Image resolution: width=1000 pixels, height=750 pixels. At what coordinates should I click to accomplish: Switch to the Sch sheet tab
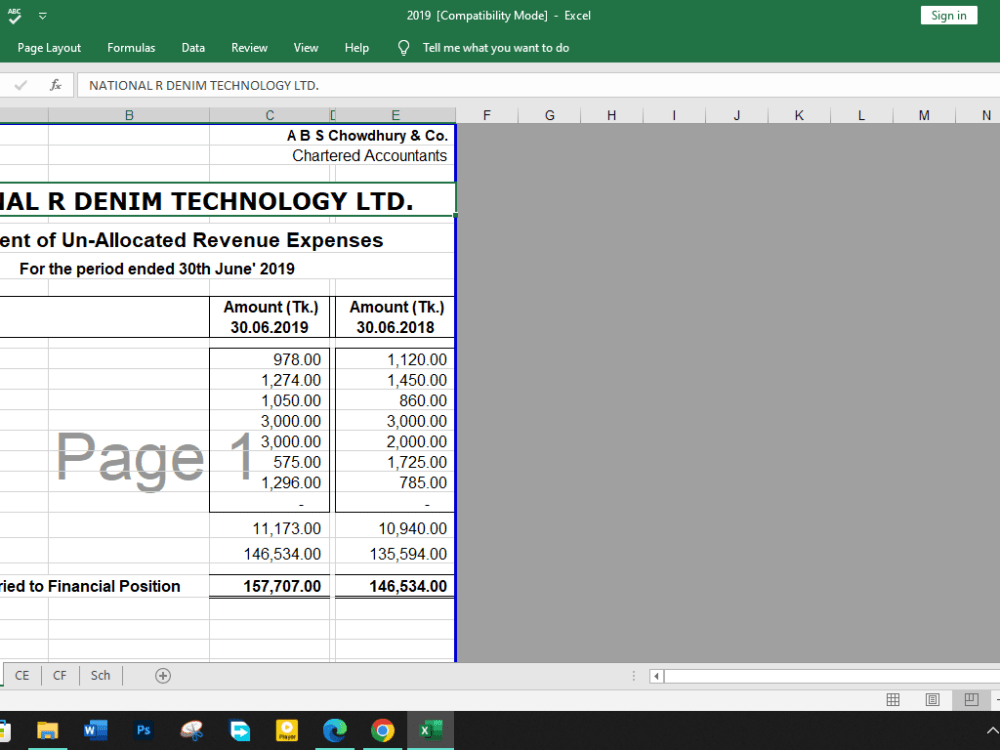100,675
